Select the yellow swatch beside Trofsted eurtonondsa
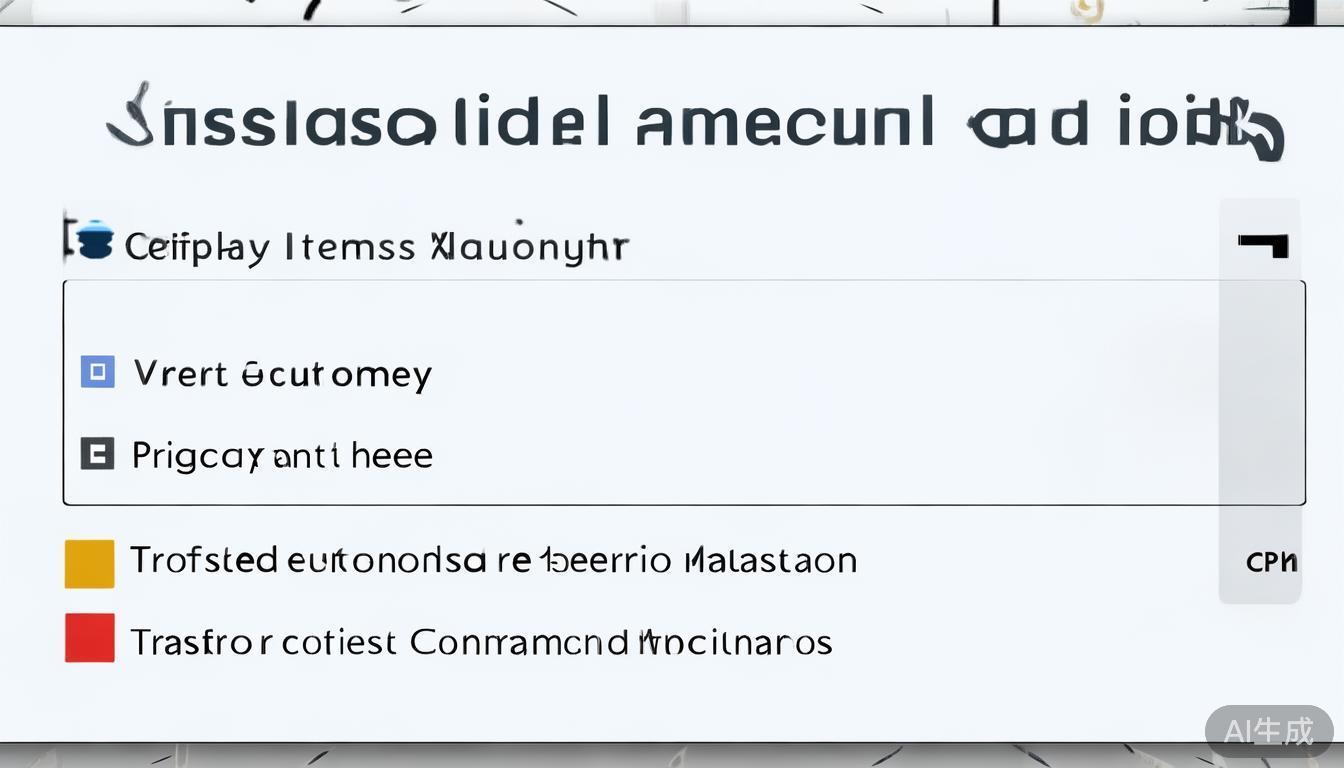Screen dimensions: 1344x768 click(89, 563)
